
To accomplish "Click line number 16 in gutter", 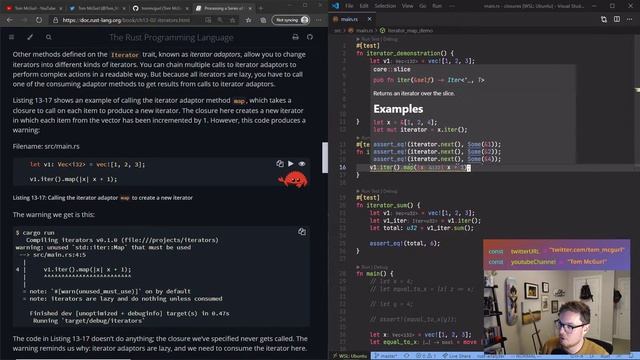I will tap(342, 167).
